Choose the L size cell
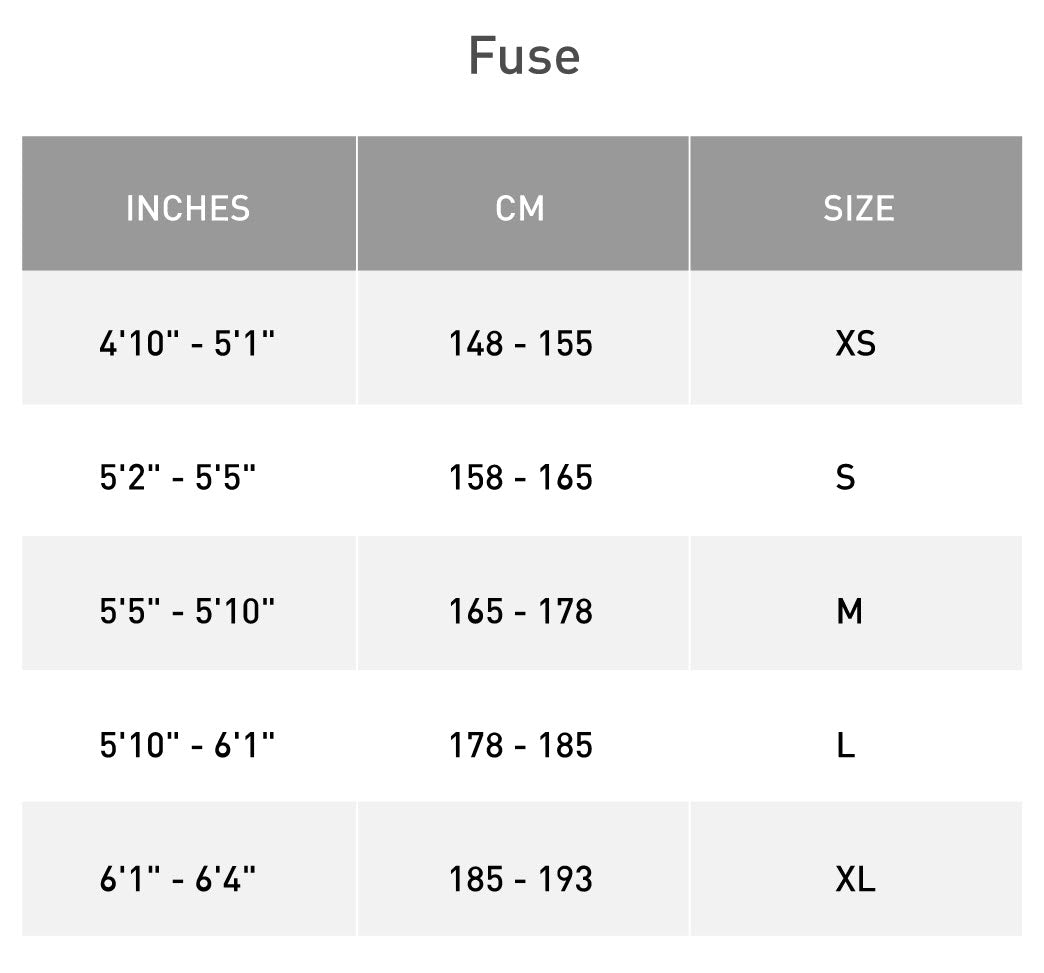The width and height of the screenshot is (1044, 973). tap(846, 745)
